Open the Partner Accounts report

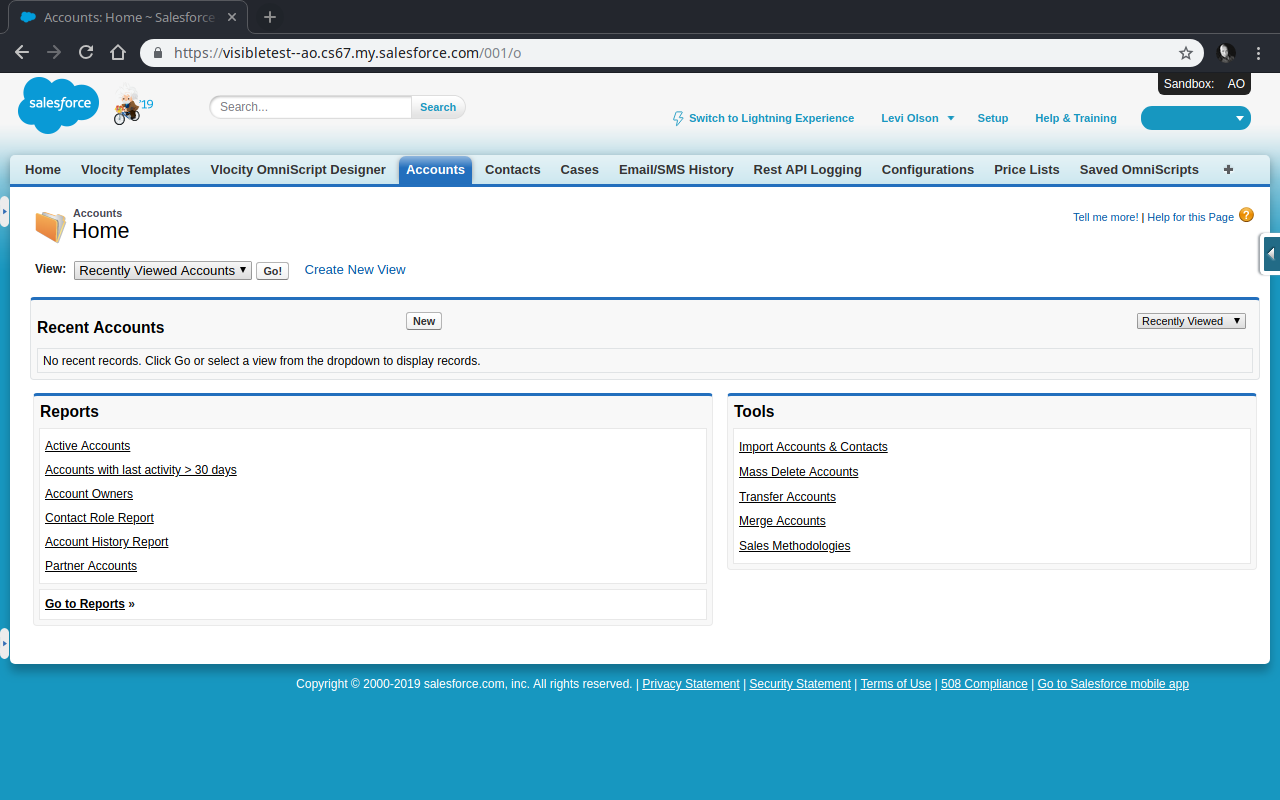(x=91, y=566)
